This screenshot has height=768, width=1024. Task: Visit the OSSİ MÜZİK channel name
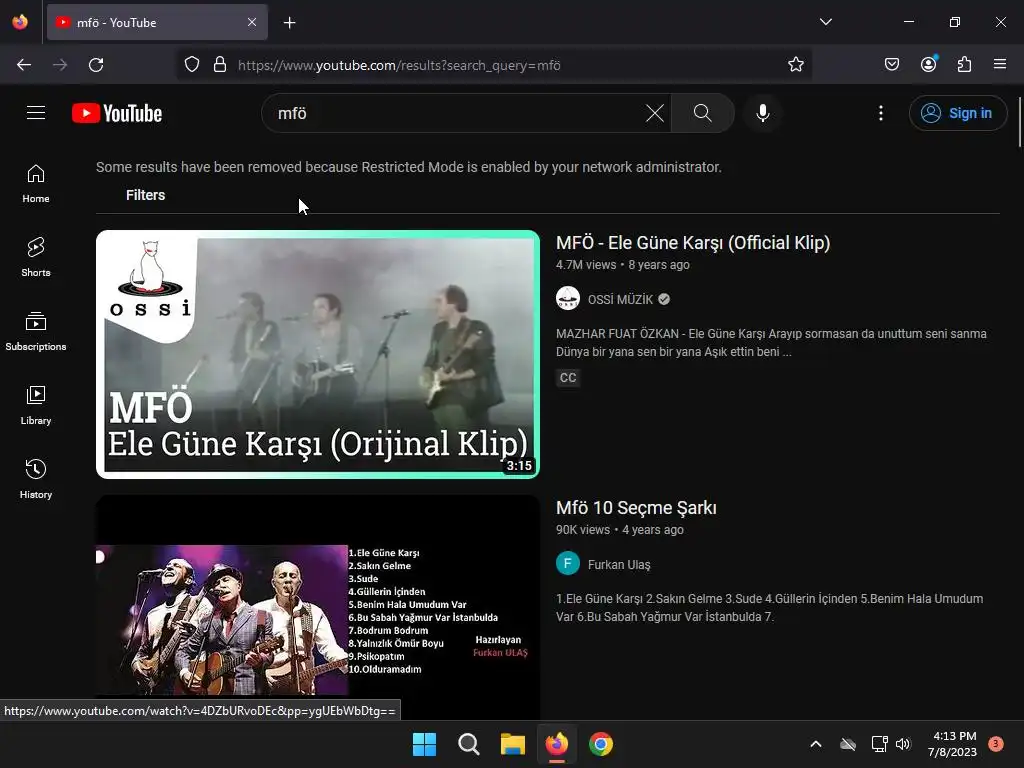[620, 299]
